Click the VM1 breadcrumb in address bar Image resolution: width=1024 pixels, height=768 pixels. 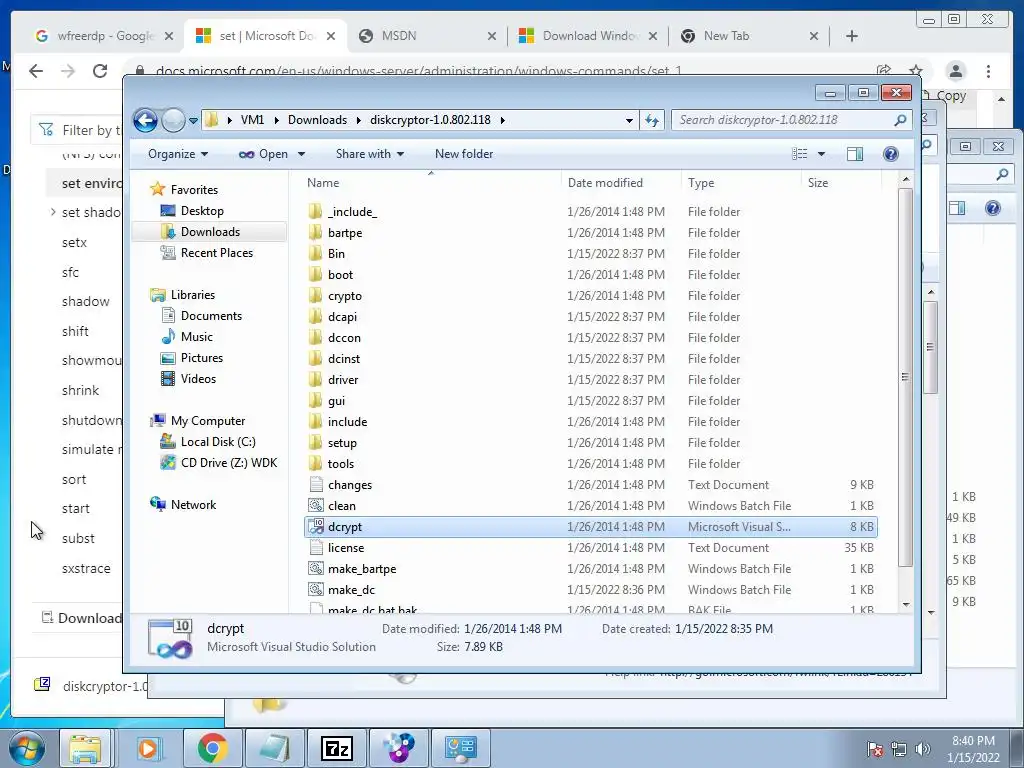click(x=252, y=120)
